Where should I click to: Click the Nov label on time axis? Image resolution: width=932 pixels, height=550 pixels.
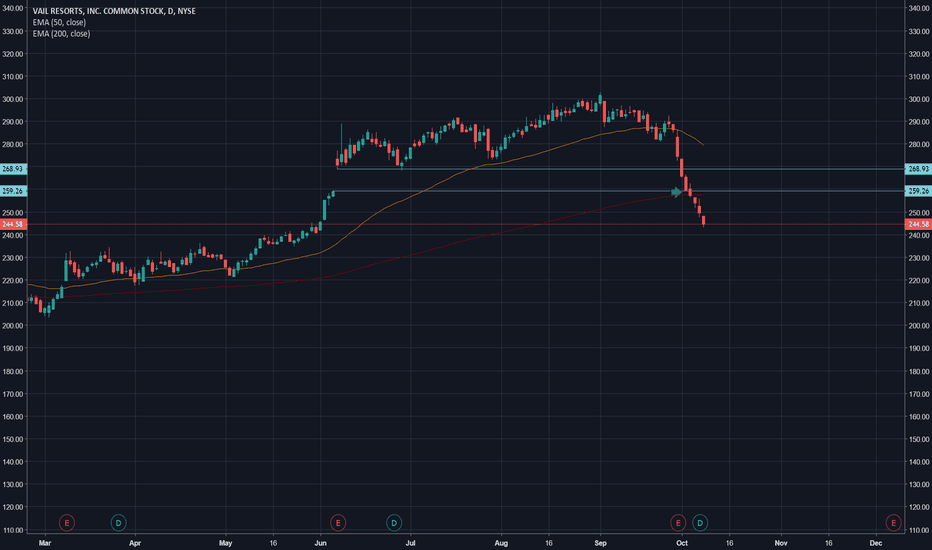click(x=781, y=543)
